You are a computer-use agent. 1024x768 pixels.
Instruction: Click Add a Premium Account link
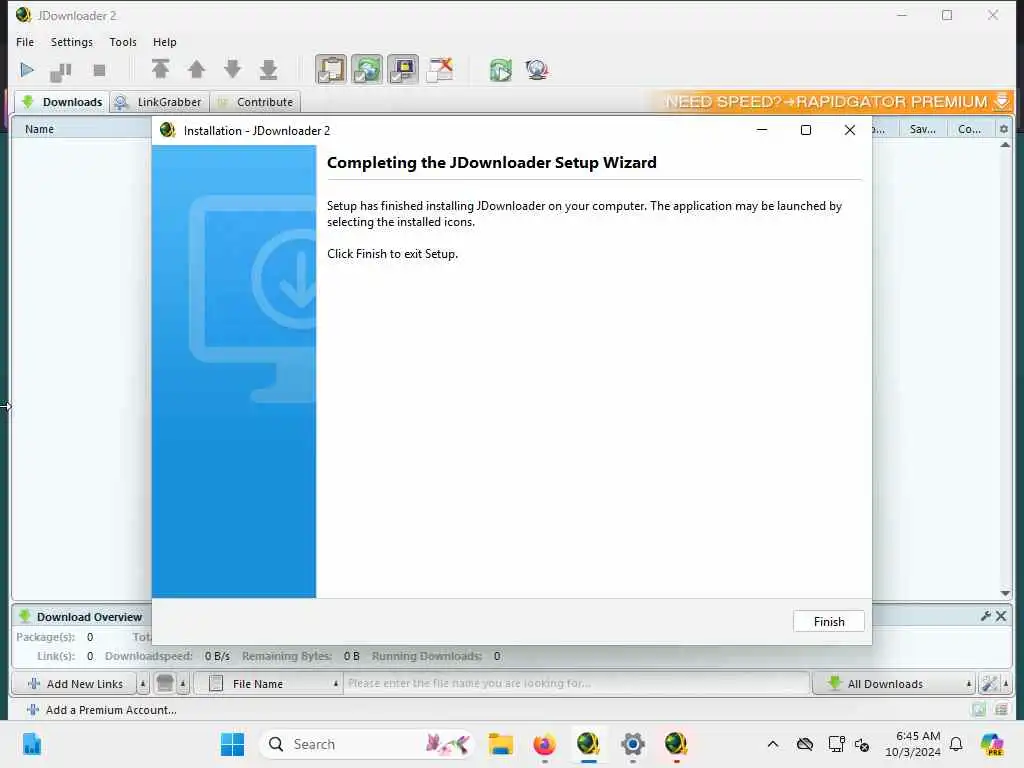click(x=102, y=710)
